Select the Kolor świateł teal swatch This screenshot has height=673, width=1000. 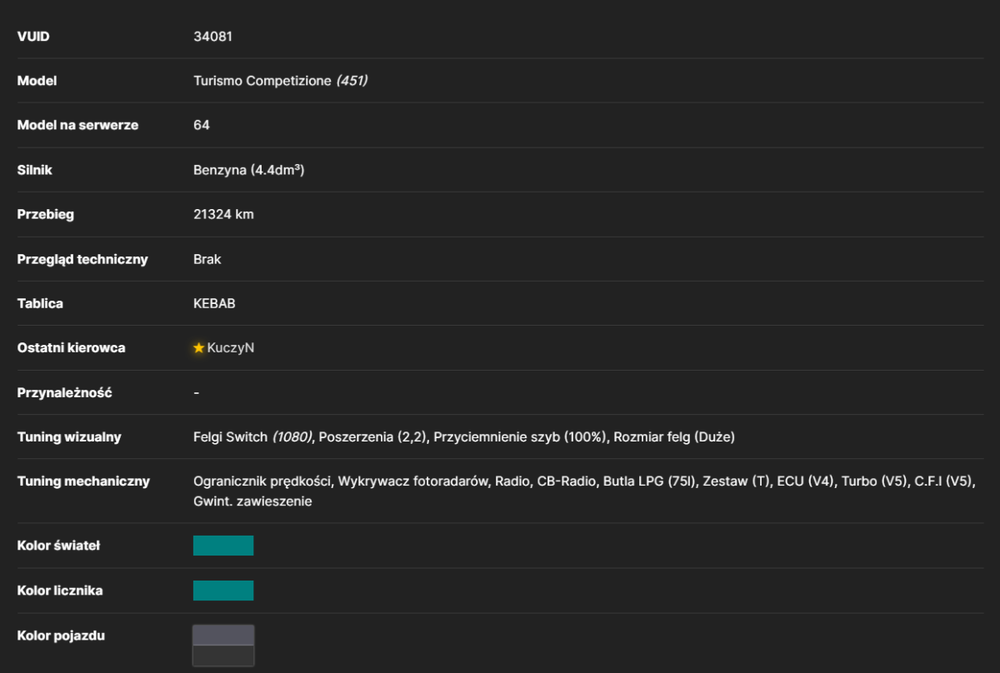tap(223, 545)
